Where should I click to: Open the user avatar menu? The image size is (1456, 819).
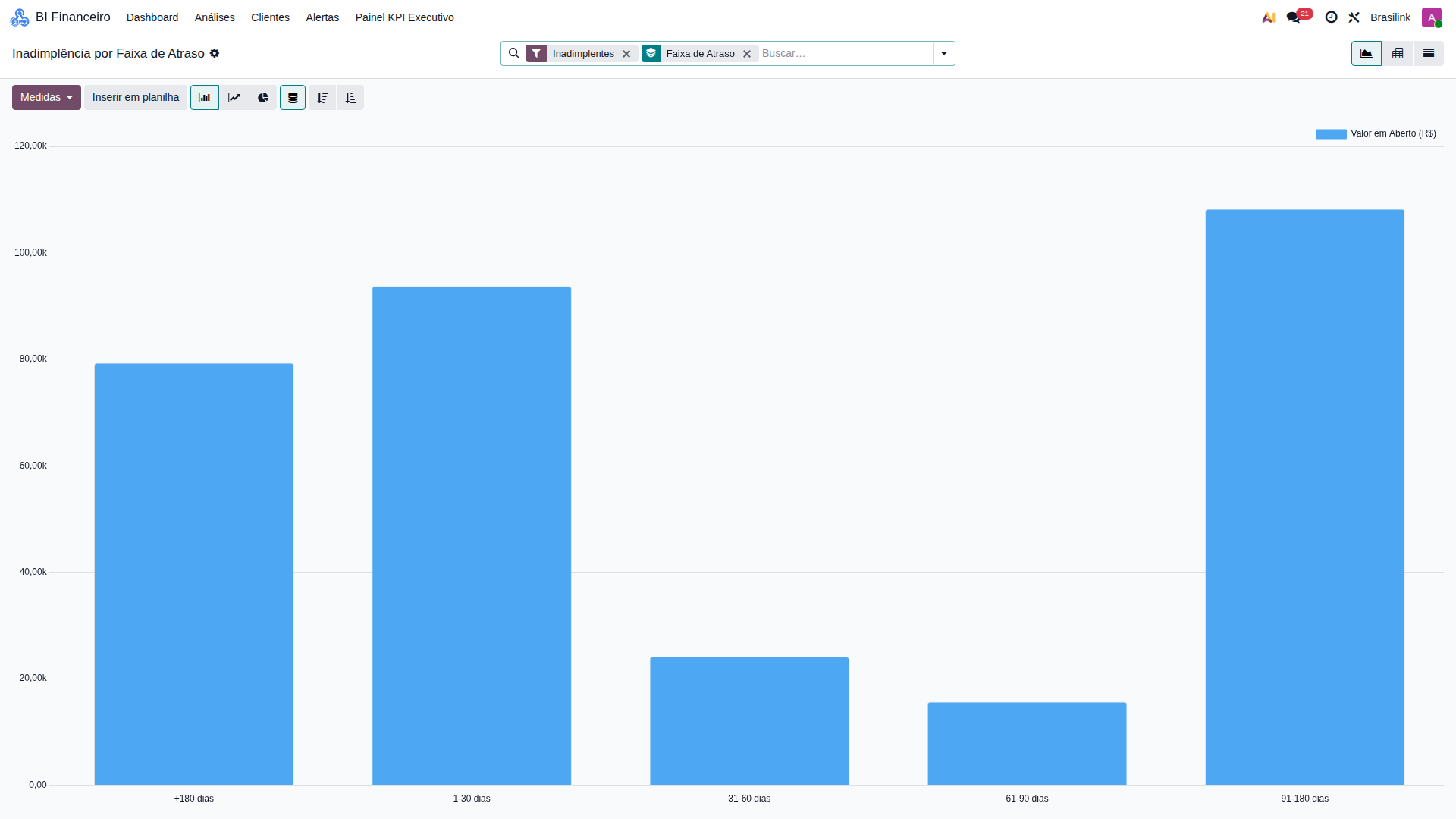(1431, 17)
